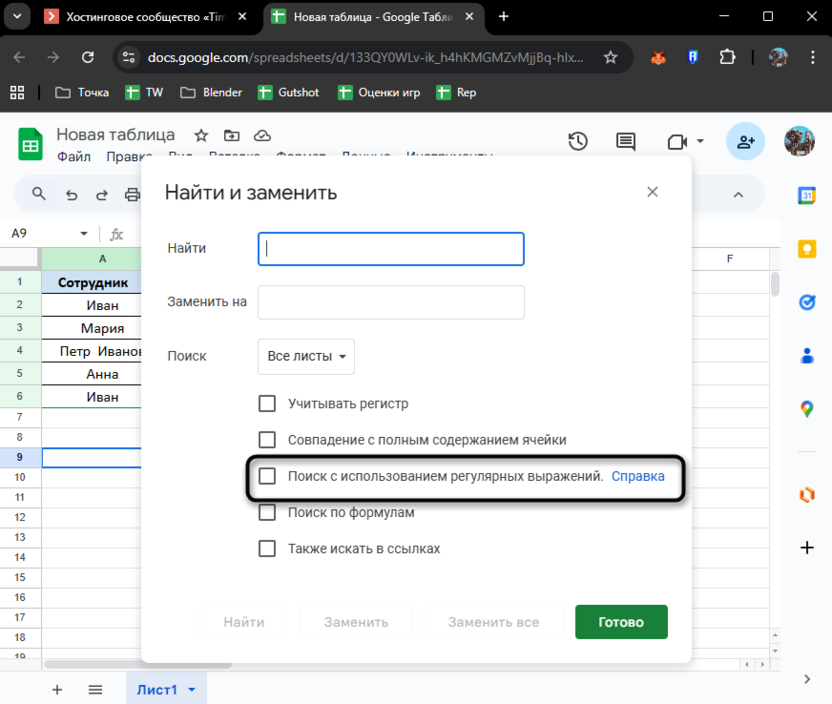The image size is (832, 704).
Task: Check 'Поиск с использованием регулярных выражений'
Action: 267,477
